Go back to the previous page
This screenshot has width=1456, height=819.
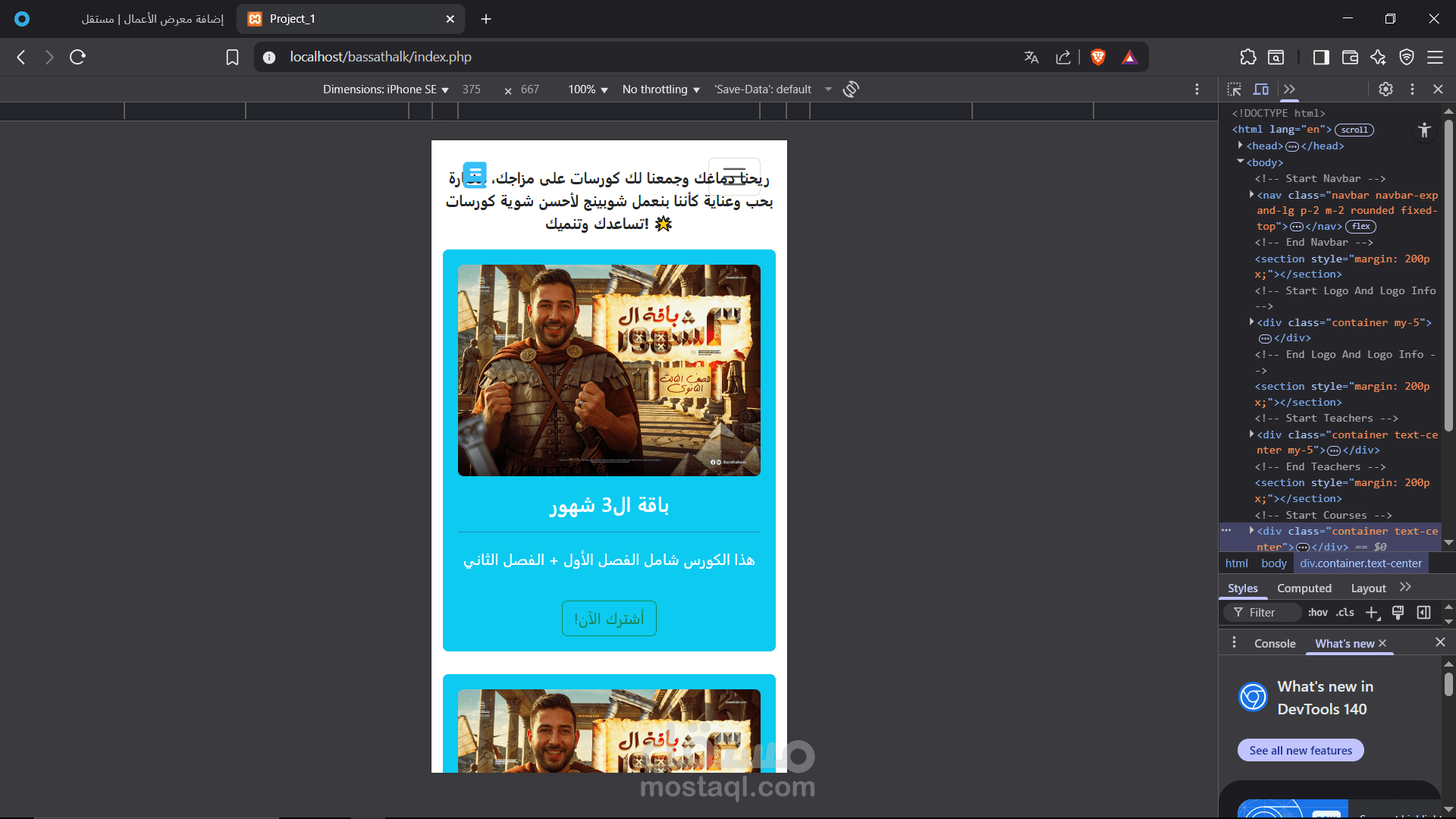click(x=21, y=57)
